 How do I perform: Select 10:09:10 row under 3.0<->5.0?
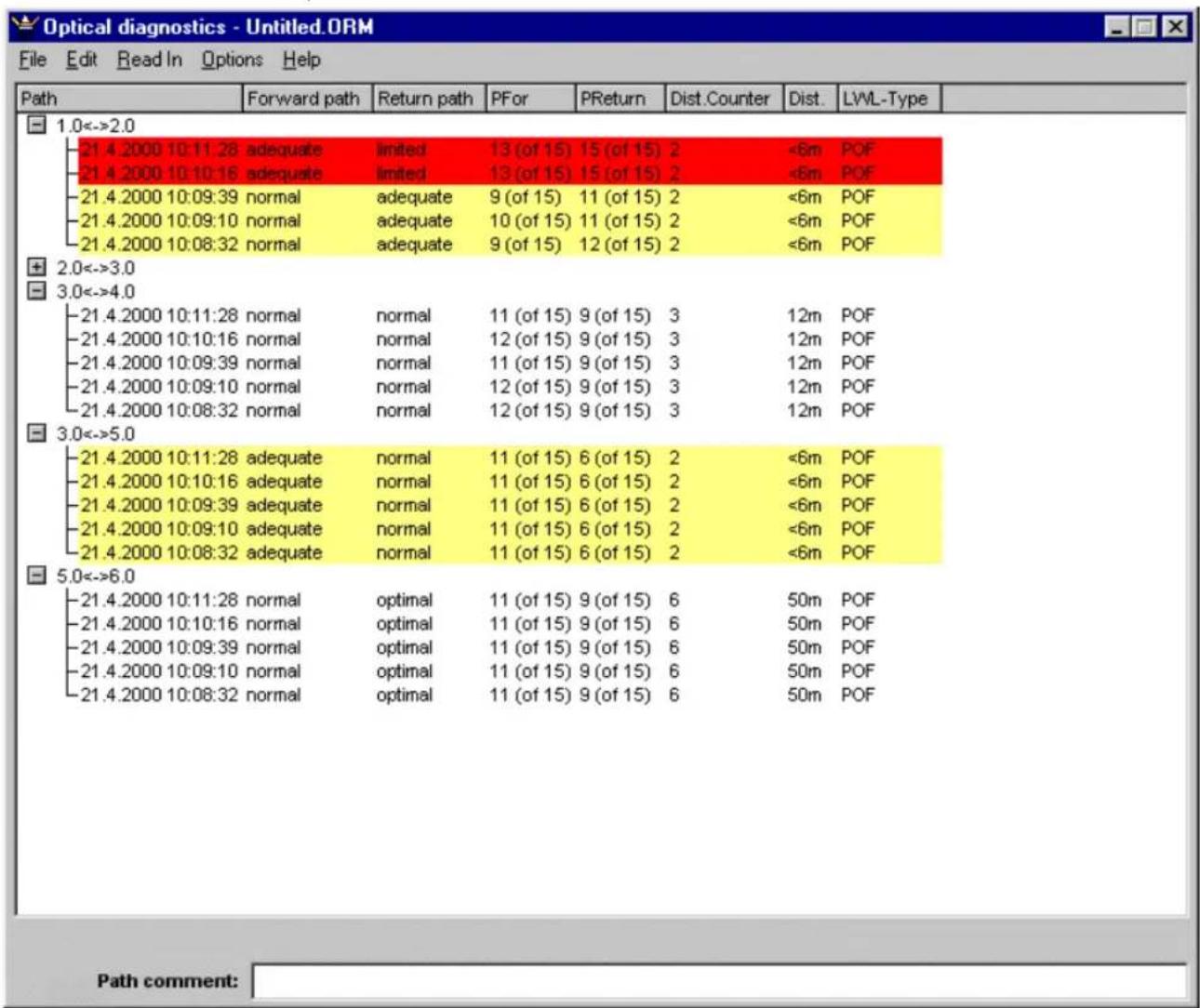coord(510,528)
